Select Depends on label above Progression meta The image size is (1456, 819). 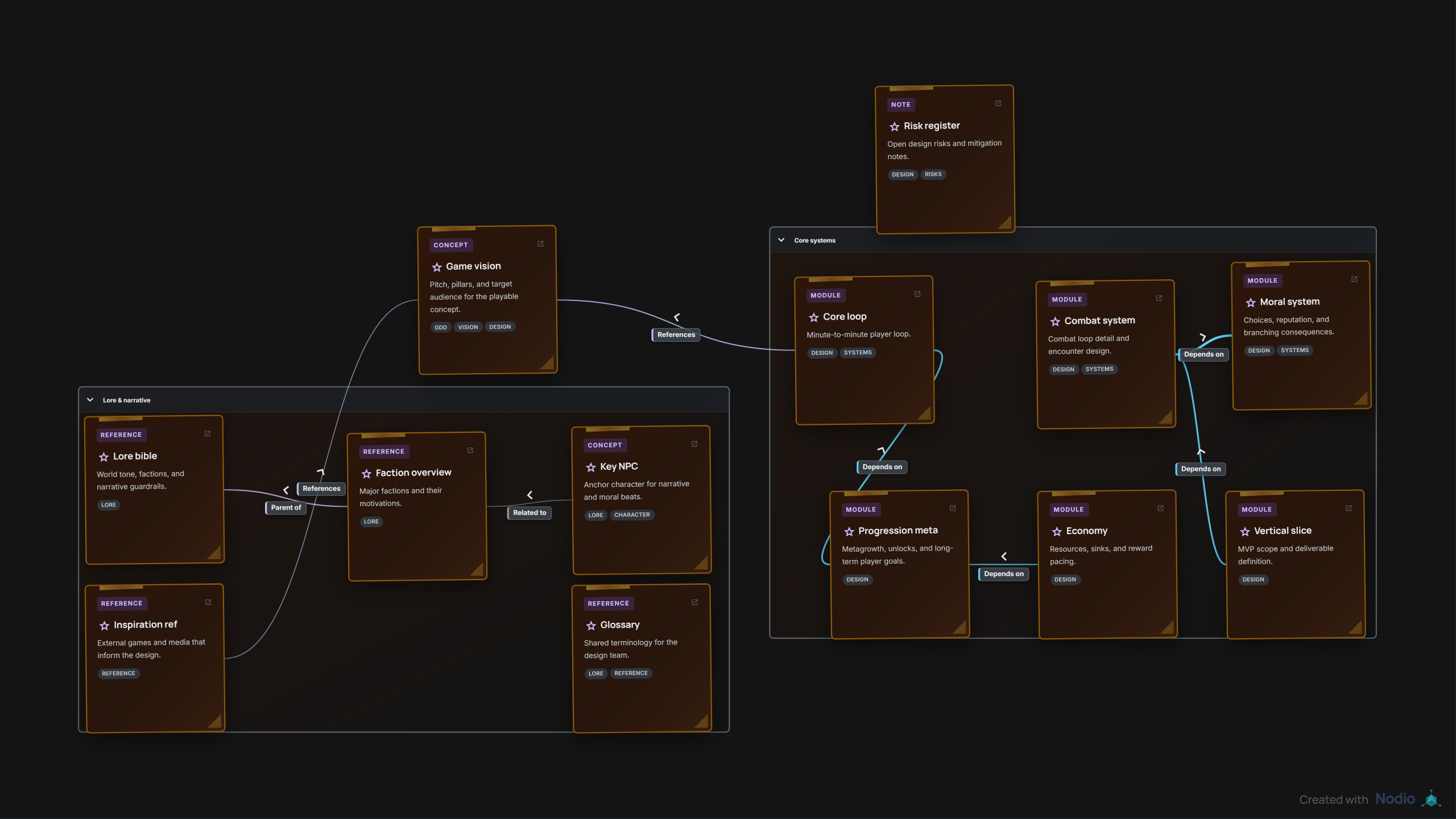[882, 468]
